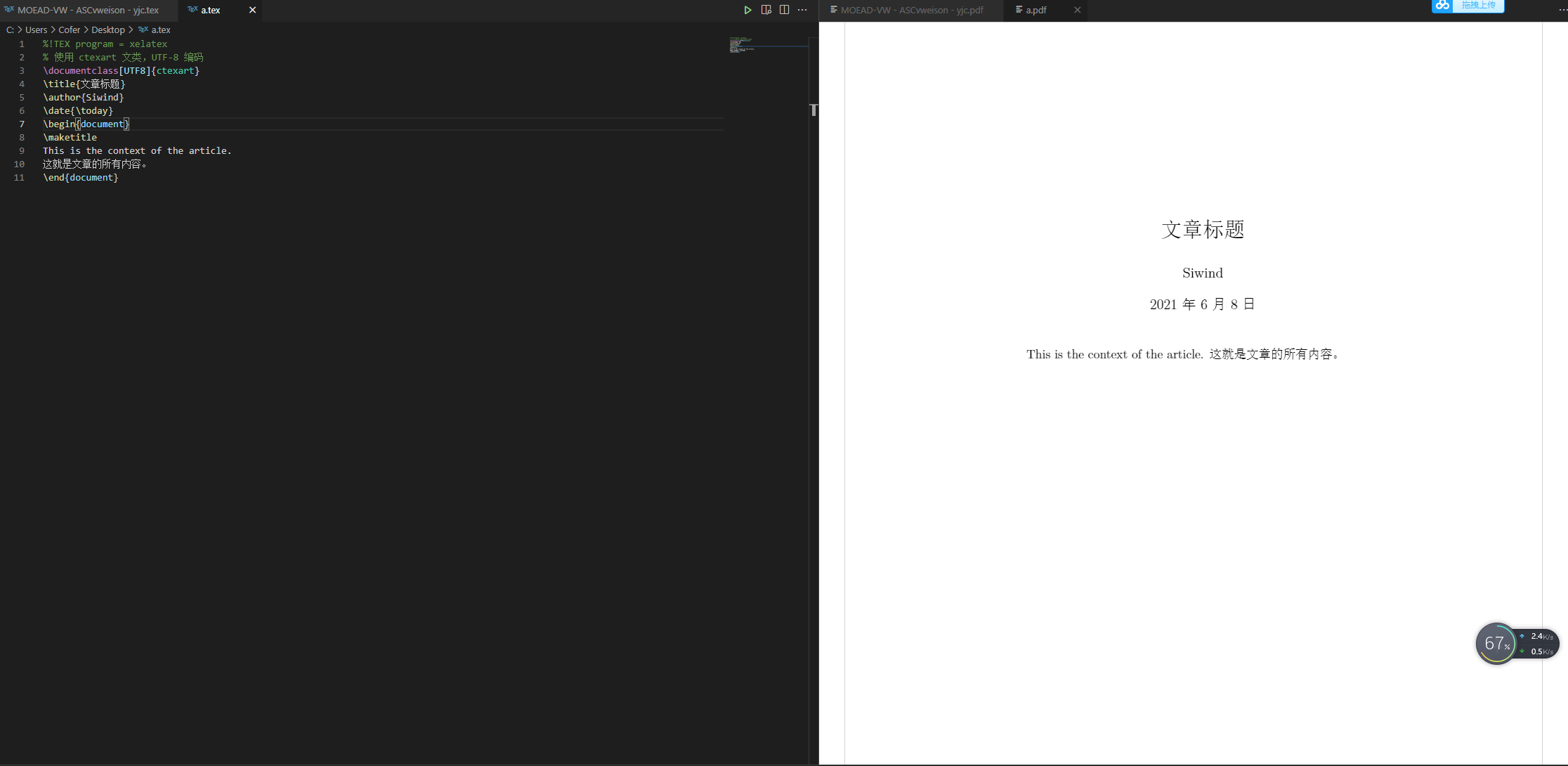The height and width of the screenshot is (766, 1568).
Task: Click the green Build LaTeX project play icon
Action: (x=747, y=10)
